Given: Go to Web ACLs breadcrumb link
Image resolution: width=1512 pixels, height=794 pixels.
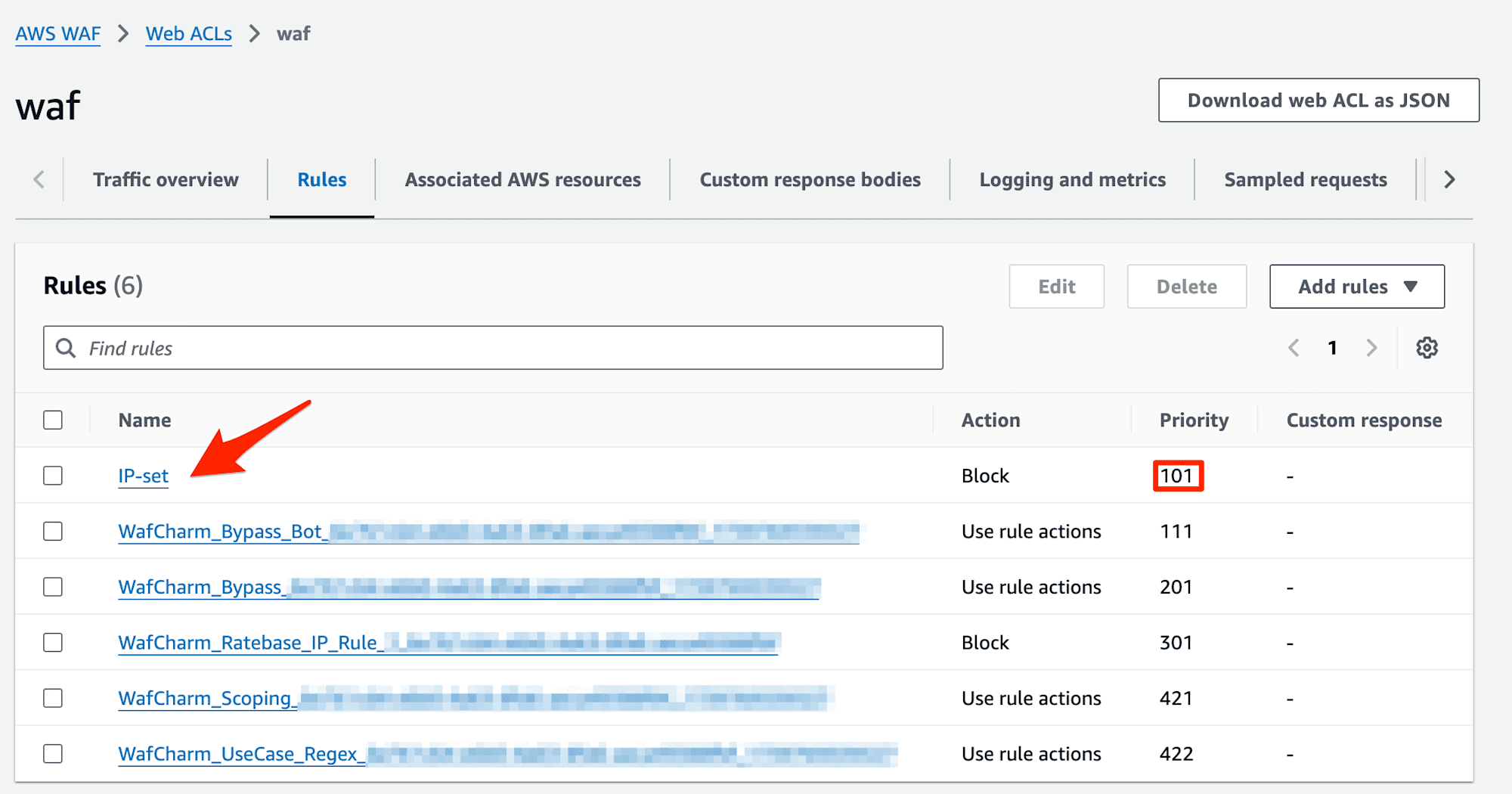Looking at the screenshot, I should coord(189,34).
